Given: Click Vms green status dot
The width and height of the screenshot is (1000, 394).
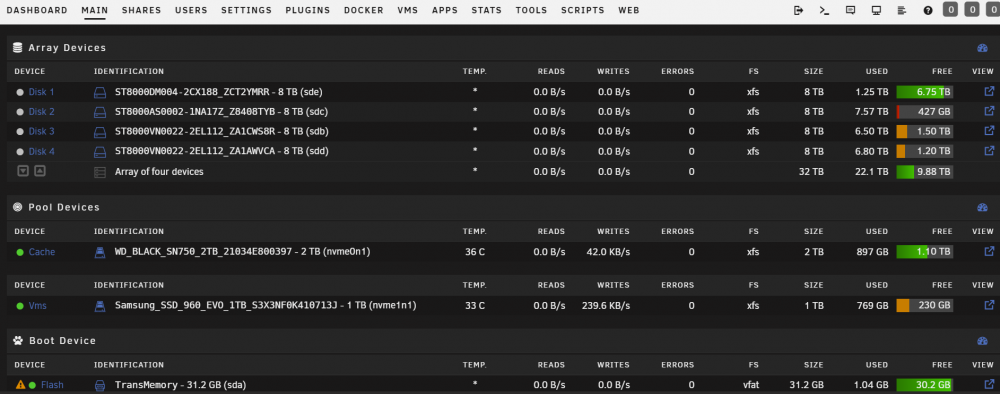Looking at the screenshot, I should pos(20,306).
